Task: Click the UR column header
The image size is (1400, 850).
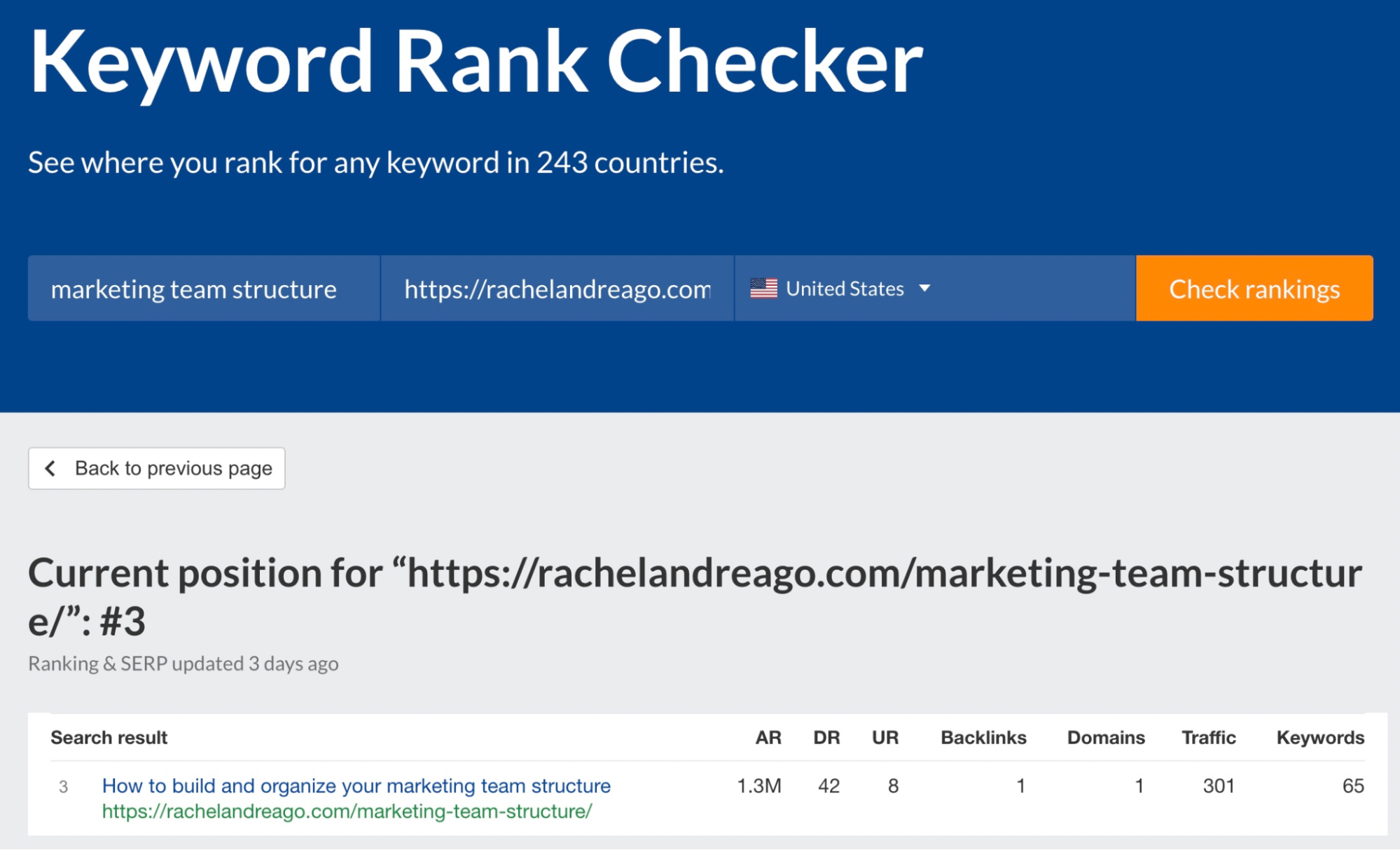Action: coord(885,737)
